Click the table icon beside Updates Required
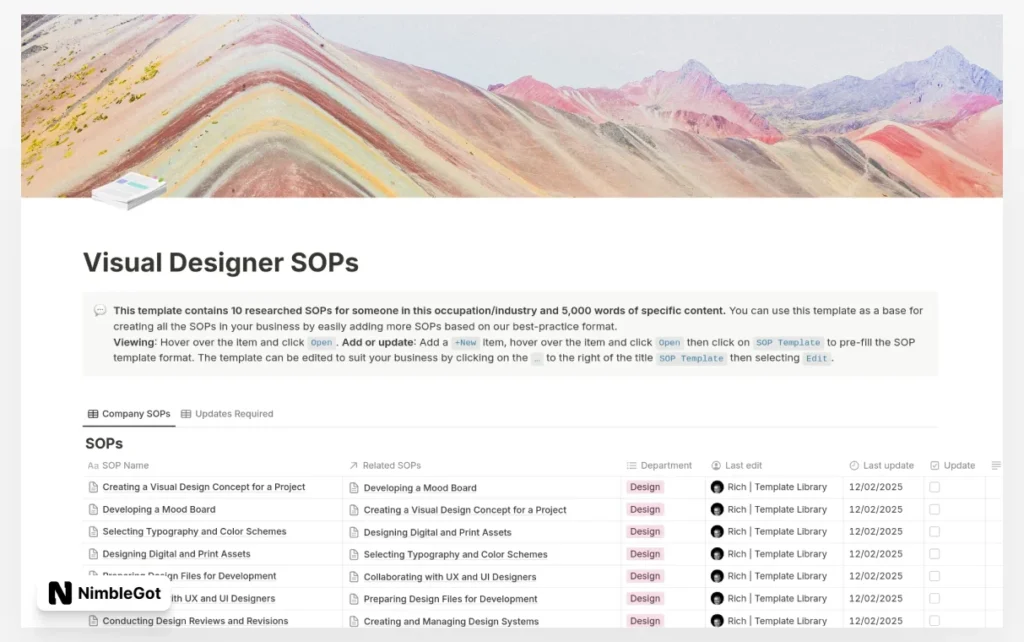Viewport: 1024px width, 642px height. pos(186,413)
